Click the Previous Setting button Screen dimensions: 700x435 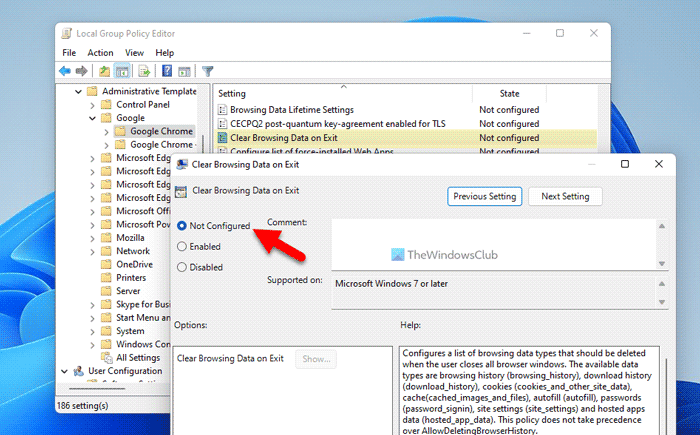(x=484, y=197)
